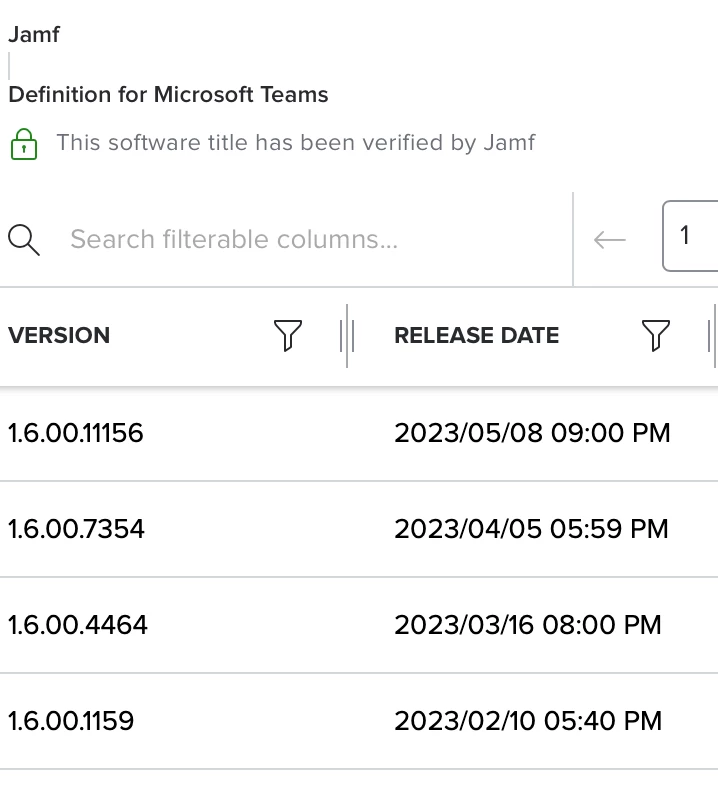Viewport: 718px width, 788px height.
Task: Sort by the RELEASE DATE column header
Action: click(476, 335)
